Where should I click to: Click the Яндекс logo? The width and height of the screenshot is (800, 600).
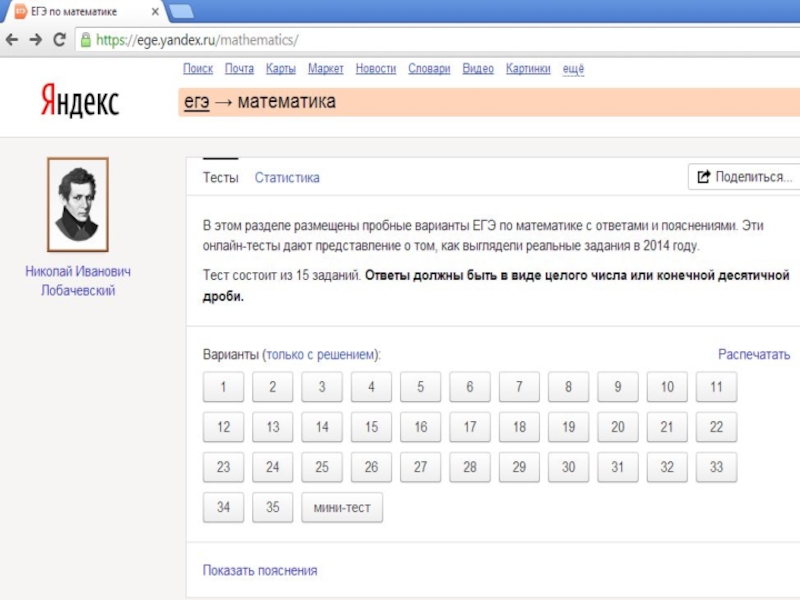(x=80, y=101)
